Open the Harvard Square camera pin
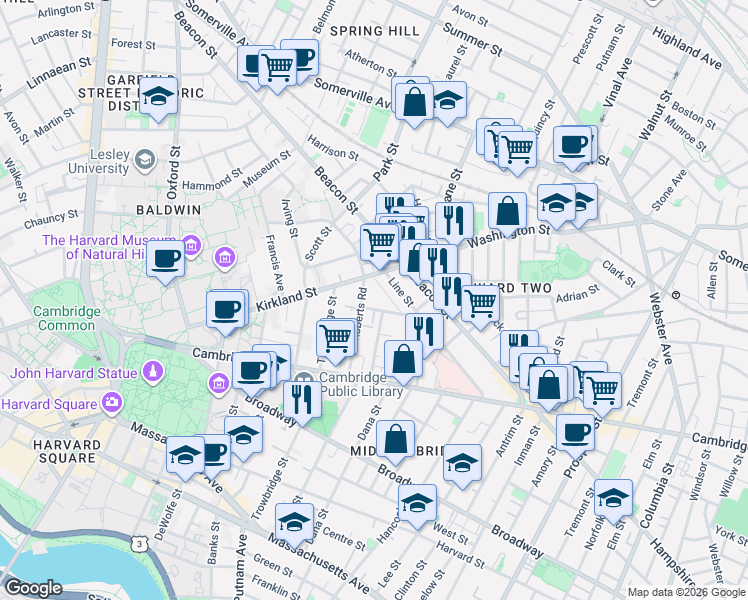This screenshot has height=600, width=748. 112,403
